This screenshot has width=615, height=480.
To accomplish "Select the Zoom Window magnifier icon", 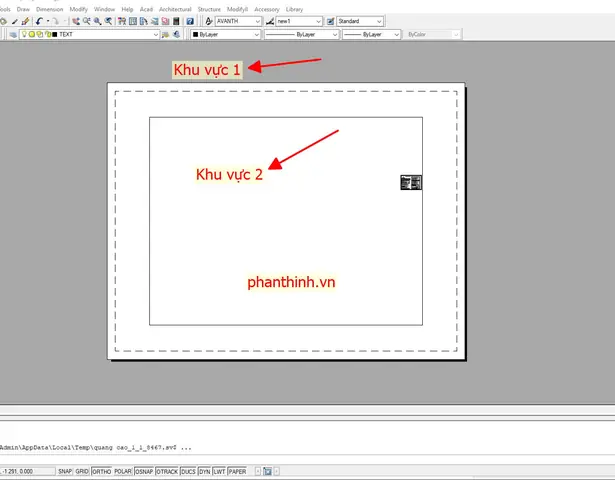I will pyautogui.click(x=97, y=21).
